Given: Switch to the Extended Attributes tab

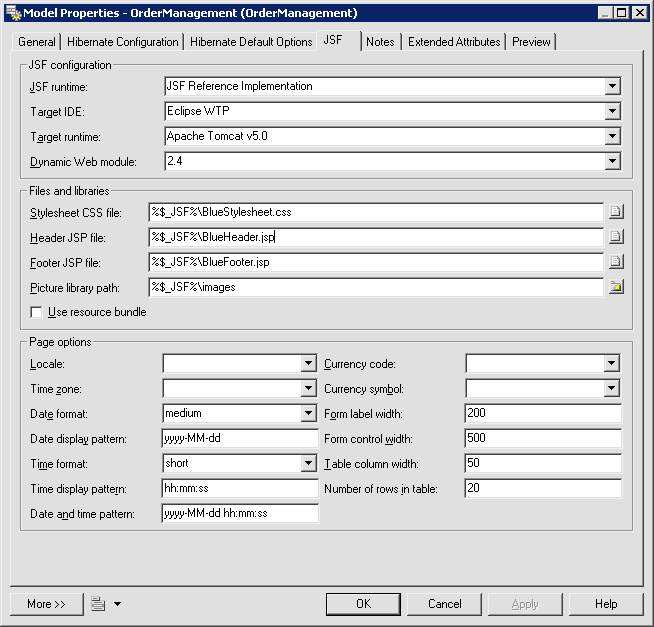Looking at the screenshot, I should point(454,42).
